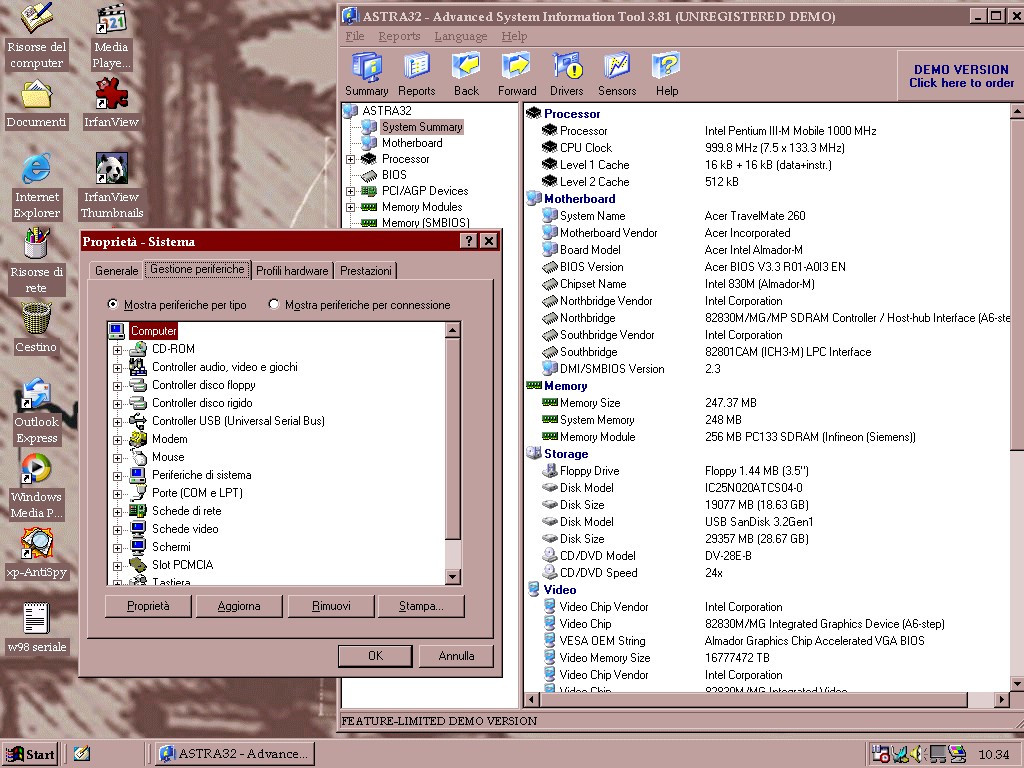Click the Help toolbar icon

(x=666, y=74)
